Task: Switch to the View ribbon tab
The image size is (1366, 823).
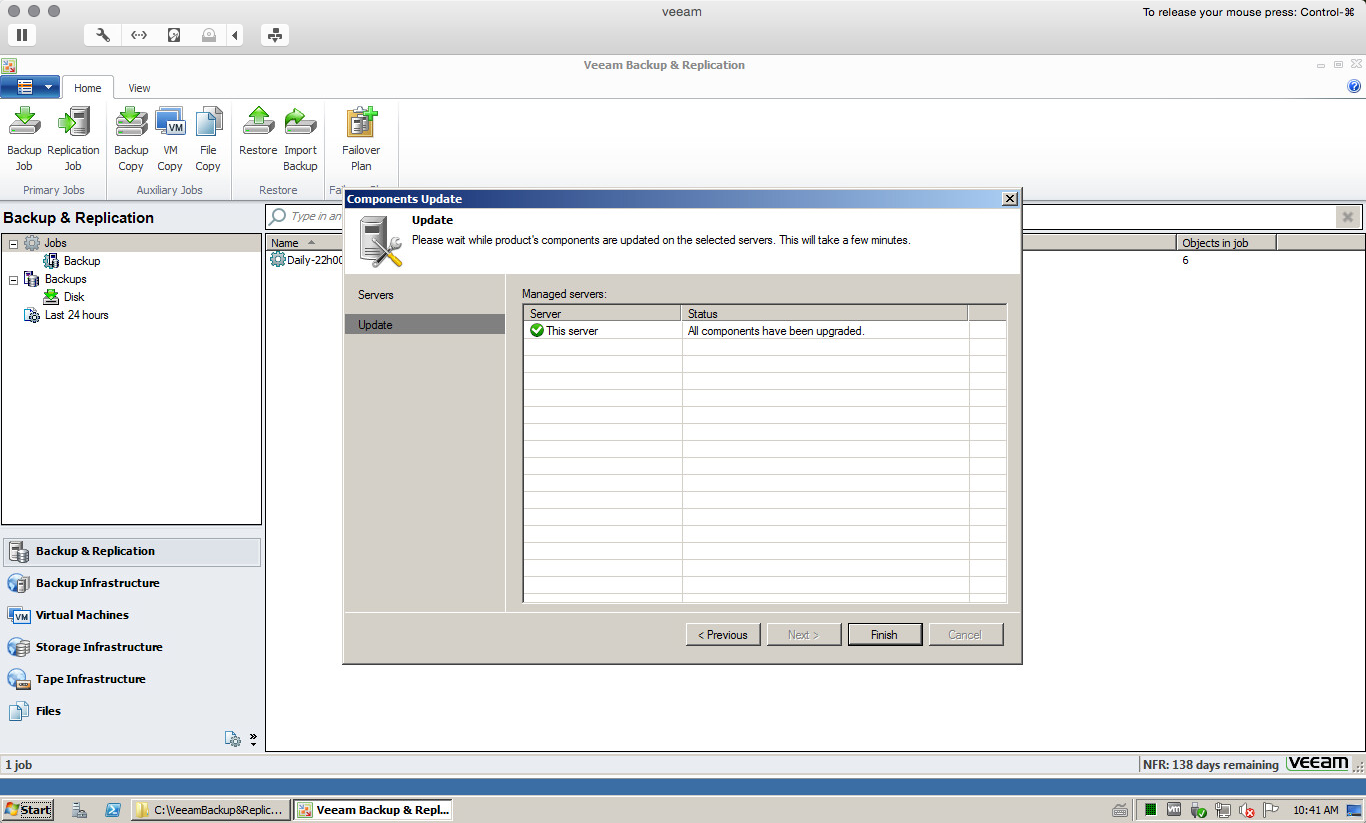Action: [x=139, y=88]
